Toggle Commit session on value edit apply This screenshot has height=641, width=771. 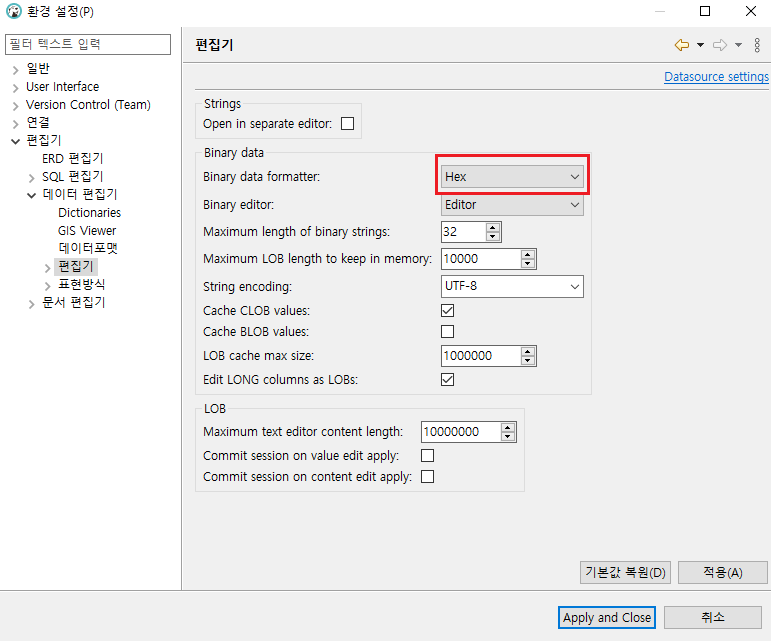coord(428,456)
